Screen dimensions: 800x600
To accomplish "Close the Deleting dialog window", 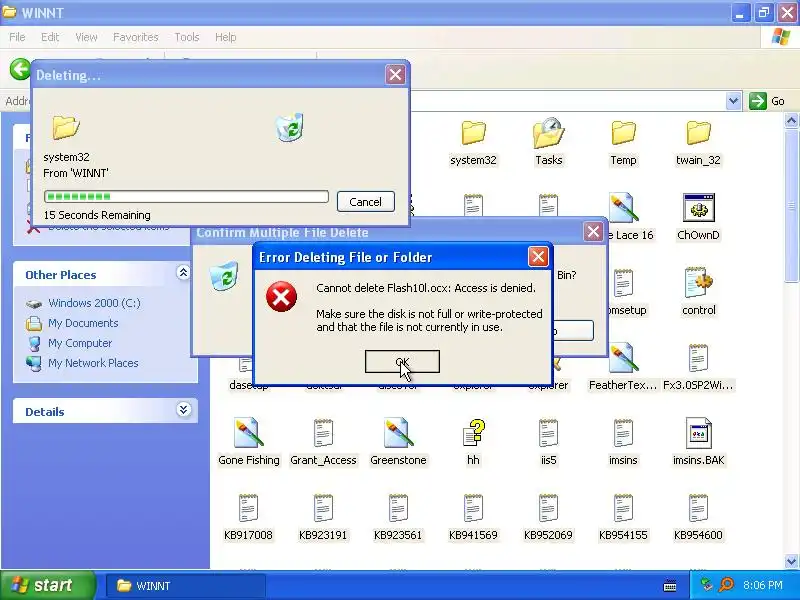I will [395, 75].
